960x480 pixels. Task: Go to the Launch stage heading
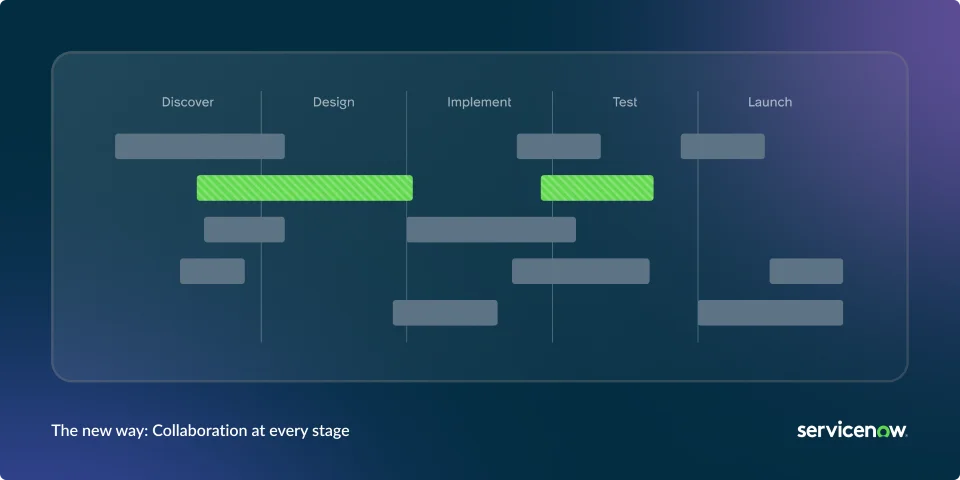[x=770, y=102]
